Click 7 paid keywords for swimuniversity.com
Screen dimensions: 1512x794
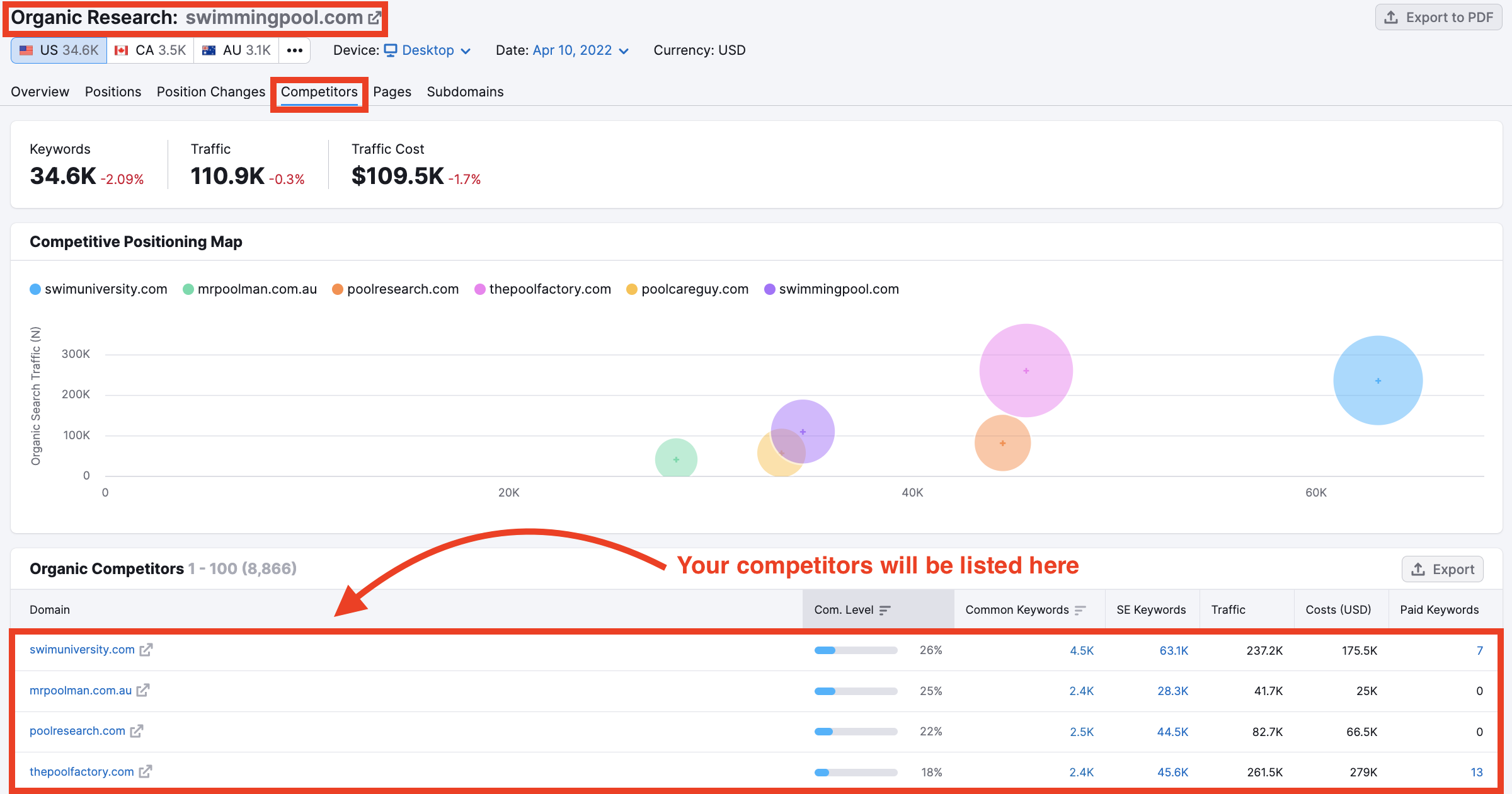tap(1480, 650)
